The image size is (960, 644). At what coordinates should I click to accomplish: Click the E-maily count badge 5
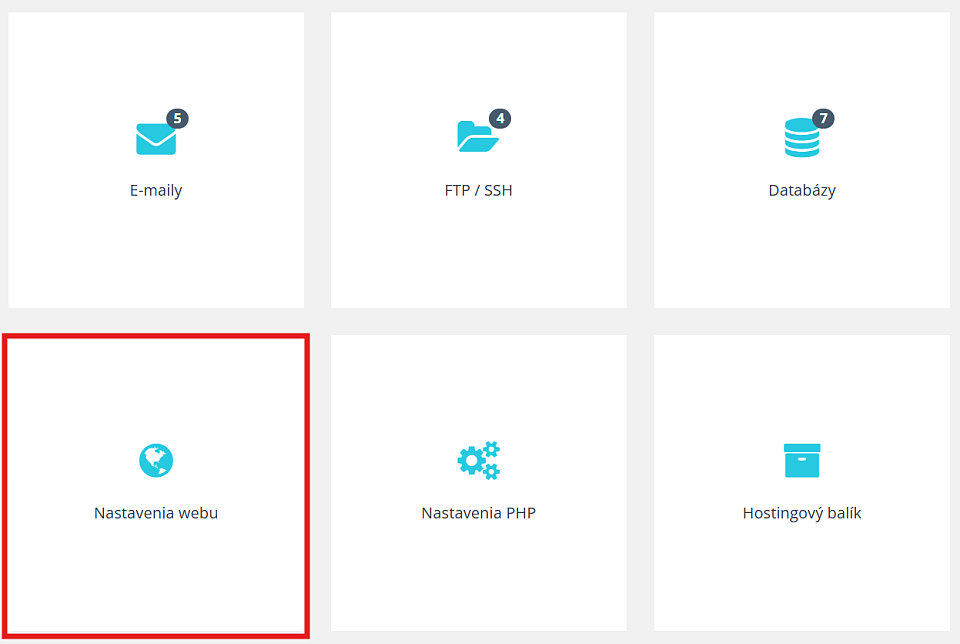178,118
